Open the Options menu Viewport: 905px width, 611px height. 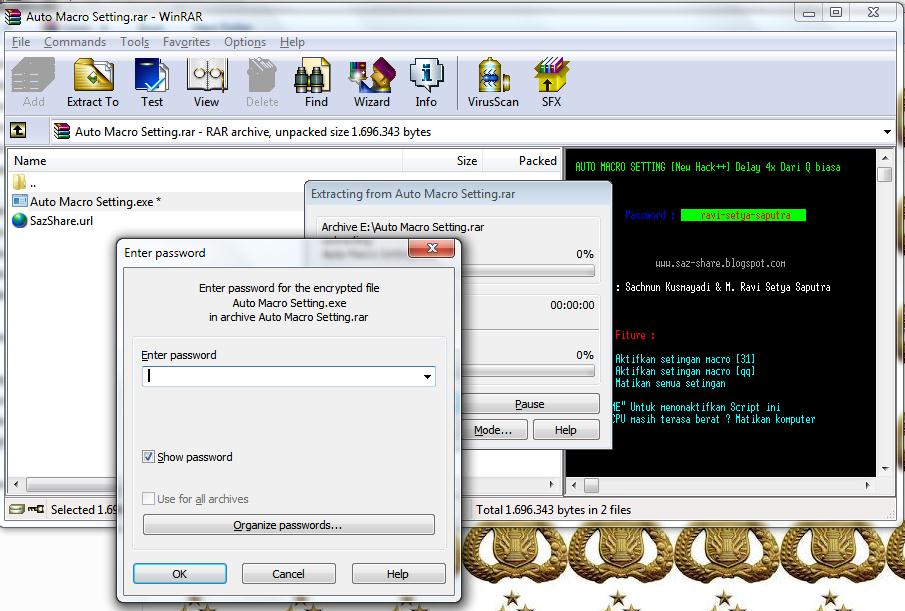245,42
